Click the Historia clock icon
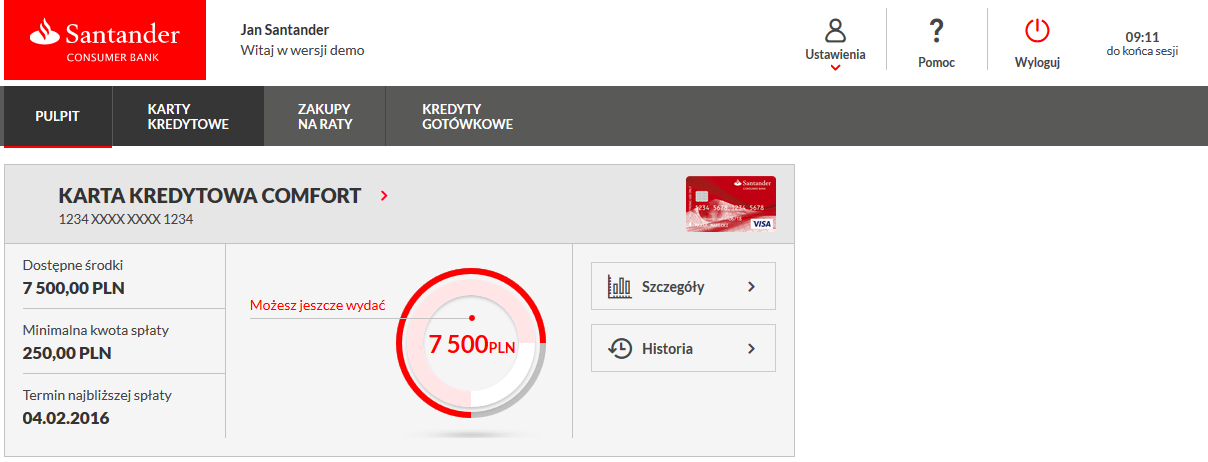The image size is (1208, 462). point(621,348)
